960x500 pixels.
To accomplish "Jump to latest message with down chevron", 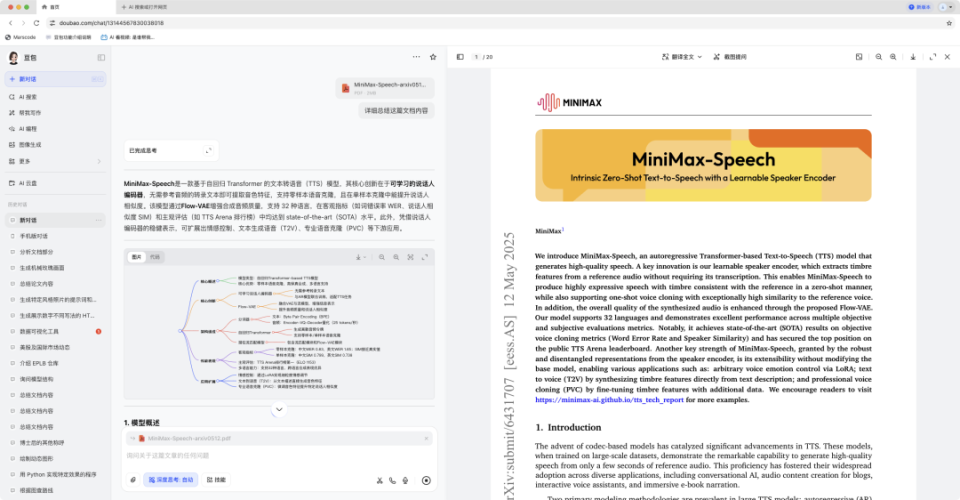I will pyautogui.click(x=279, y=409).
